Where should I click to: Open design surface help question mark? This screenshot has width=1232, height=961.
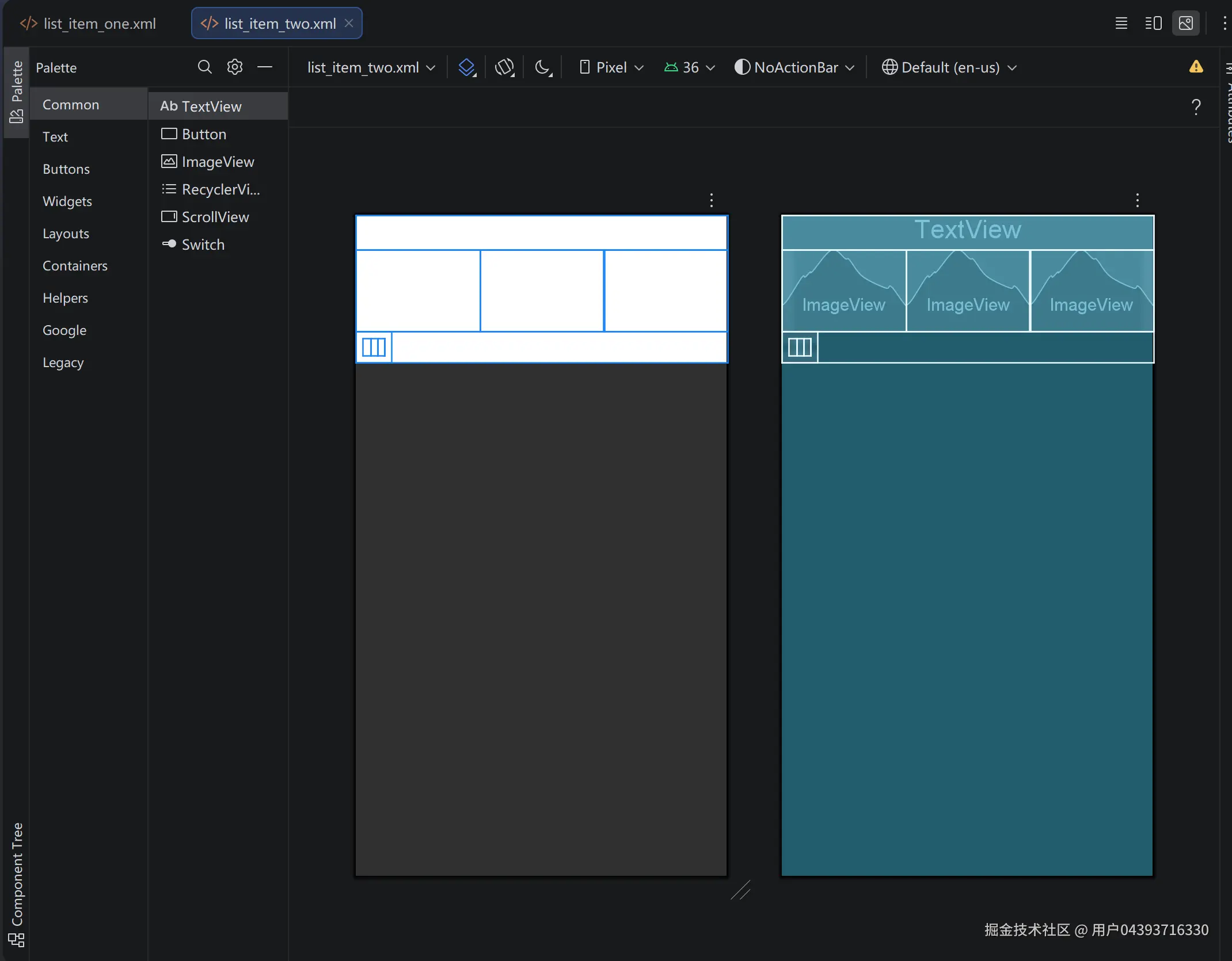click(x=1196, y=107)
